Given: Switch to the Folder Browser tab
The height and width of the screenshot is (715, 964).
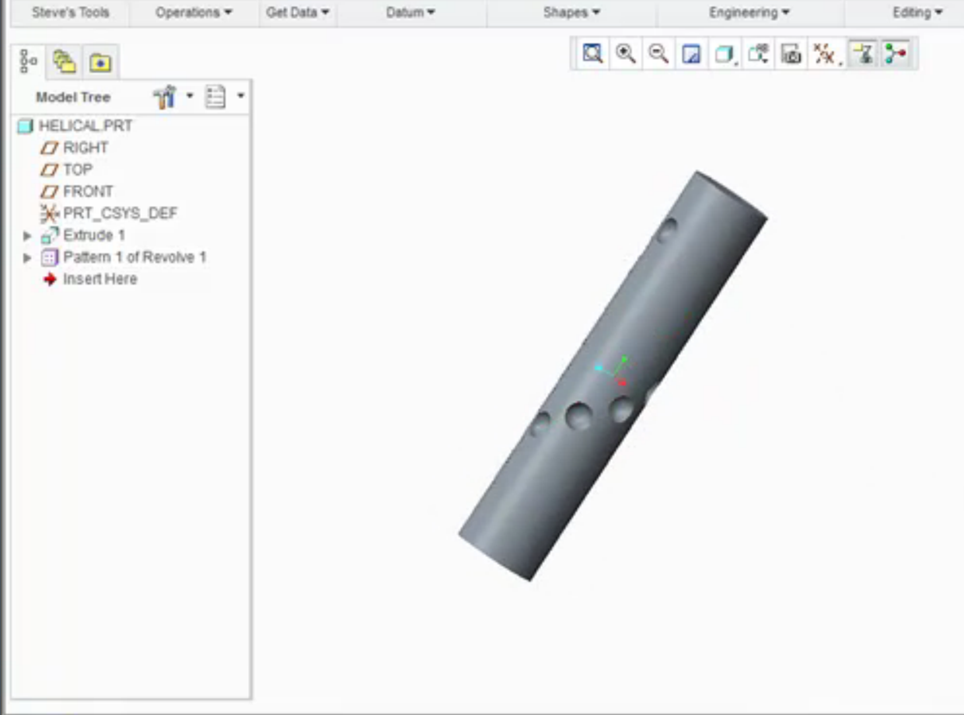Looking at the screenshot, I should 64,61.
